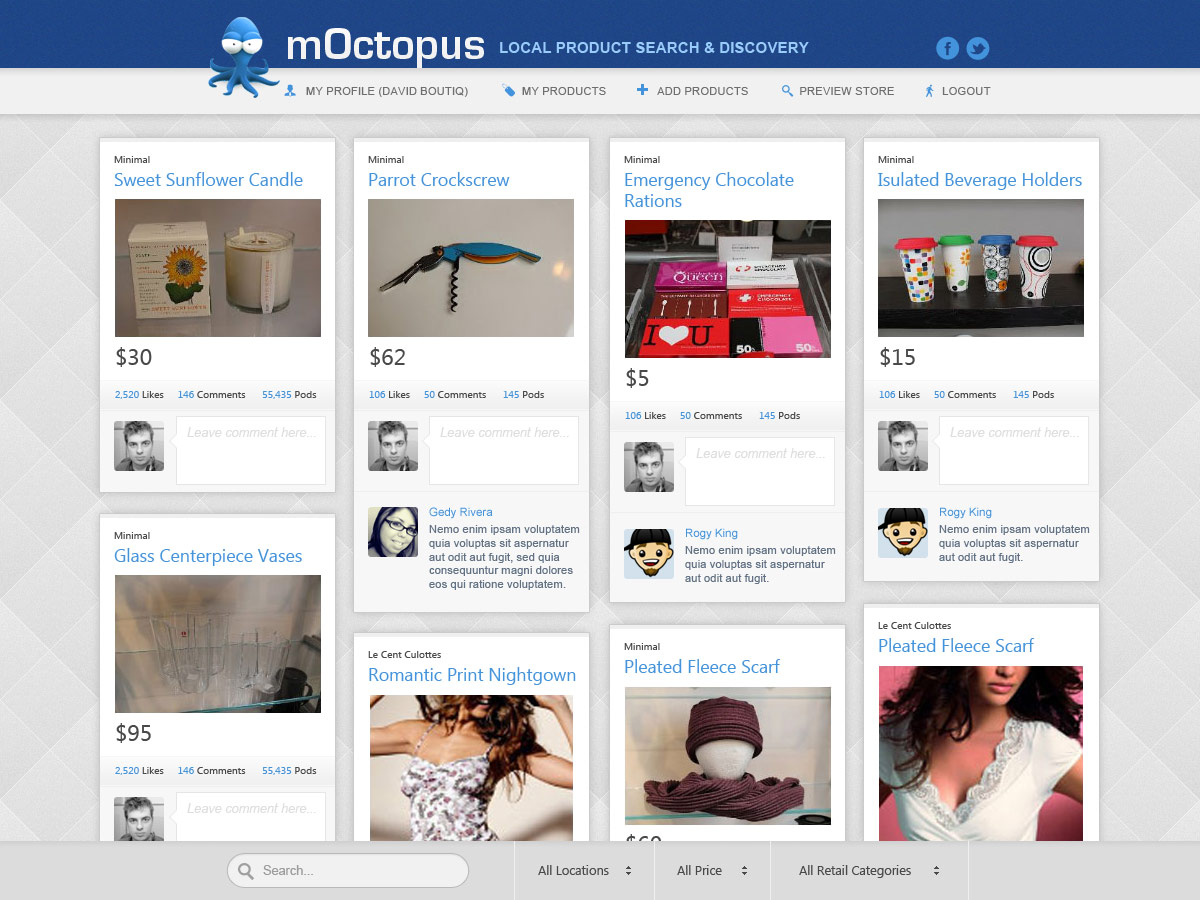Open Rogy King link under Chocolate Rations
Screen dimensions: 1200x900
(x=712, y=533)
